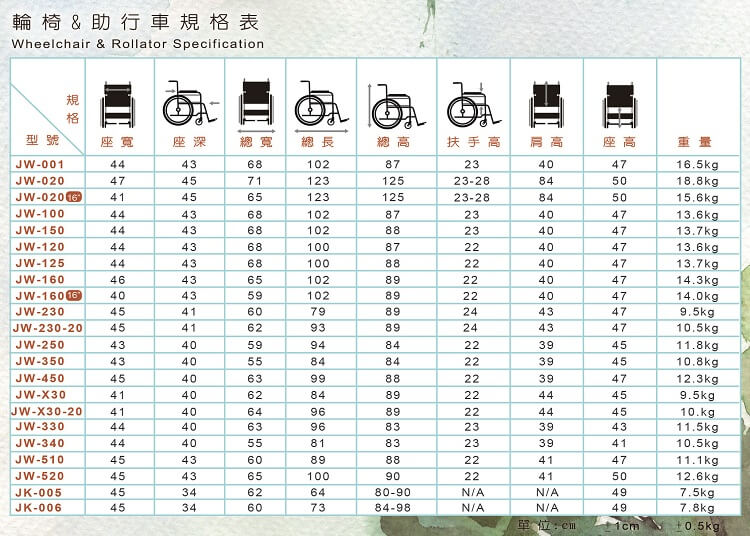The image size is (750, 536).
Task: Click the ±0.5kg tolerance note
Action: tap(697, 526)
